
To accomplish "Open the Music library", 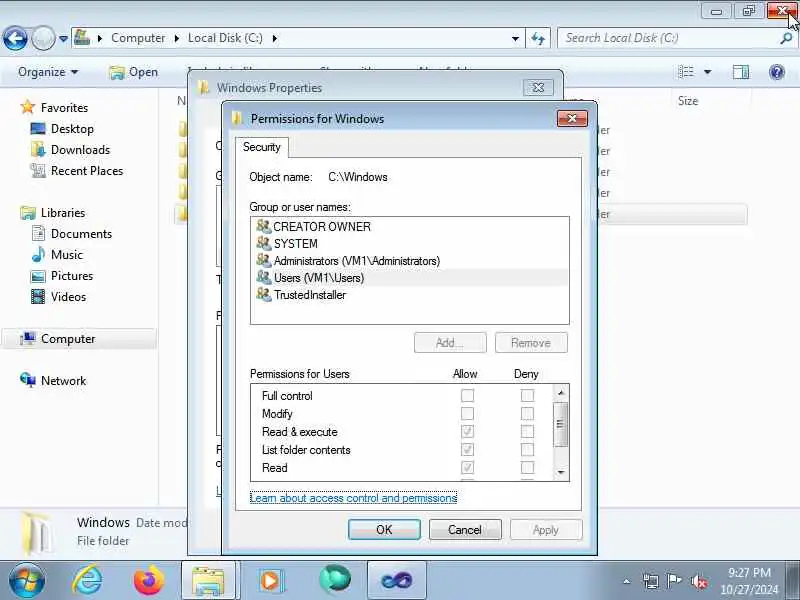I will pos(57,255).
